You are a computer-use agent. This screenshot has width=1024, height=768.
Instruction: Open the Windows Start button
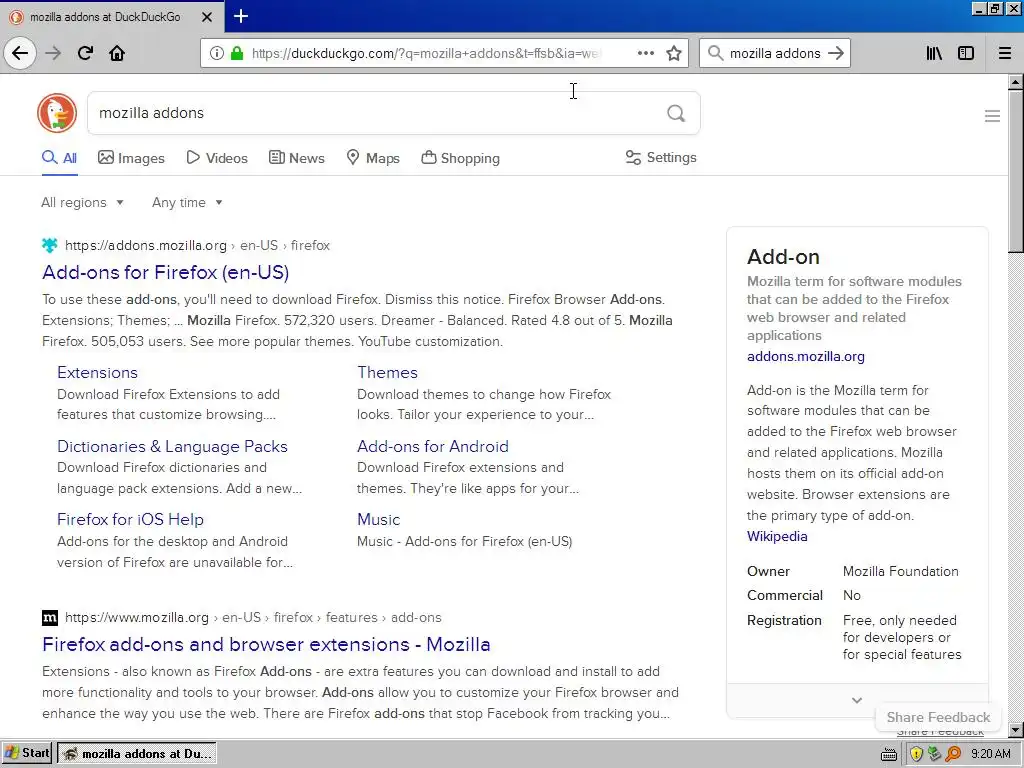(x=27, y=754)
